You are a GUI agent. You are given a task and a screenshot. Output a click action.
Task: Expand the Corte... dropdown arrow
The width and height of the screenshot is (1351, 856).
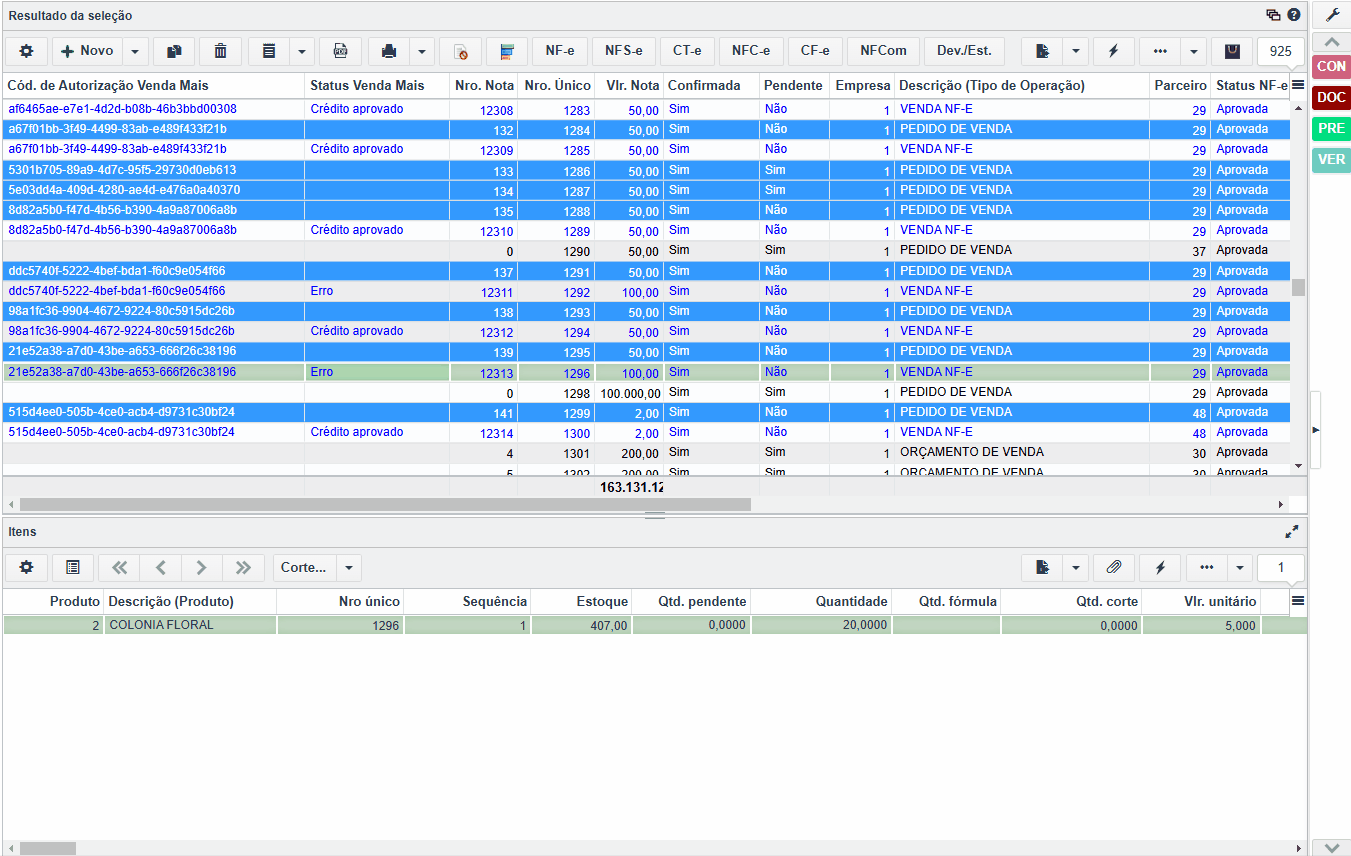coord(349,567)
